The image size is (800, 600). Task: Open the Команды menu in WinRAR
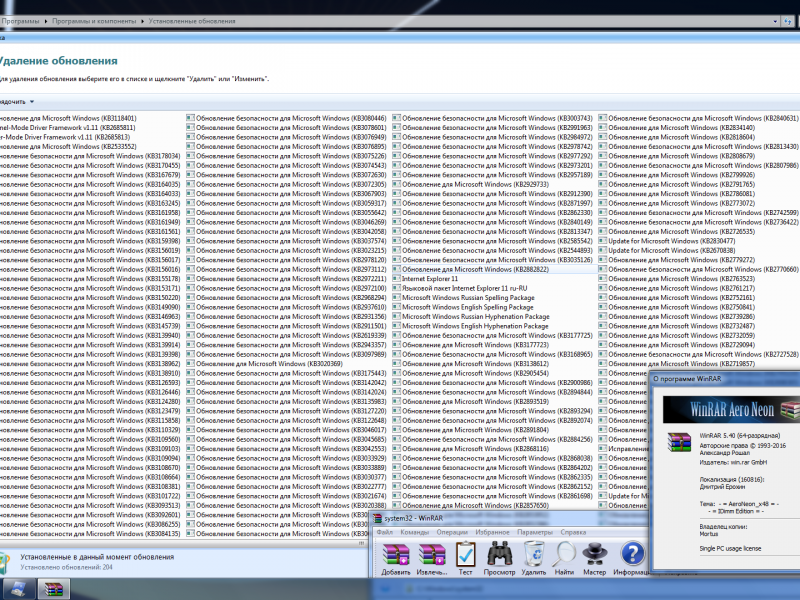[x=414, y=532]
